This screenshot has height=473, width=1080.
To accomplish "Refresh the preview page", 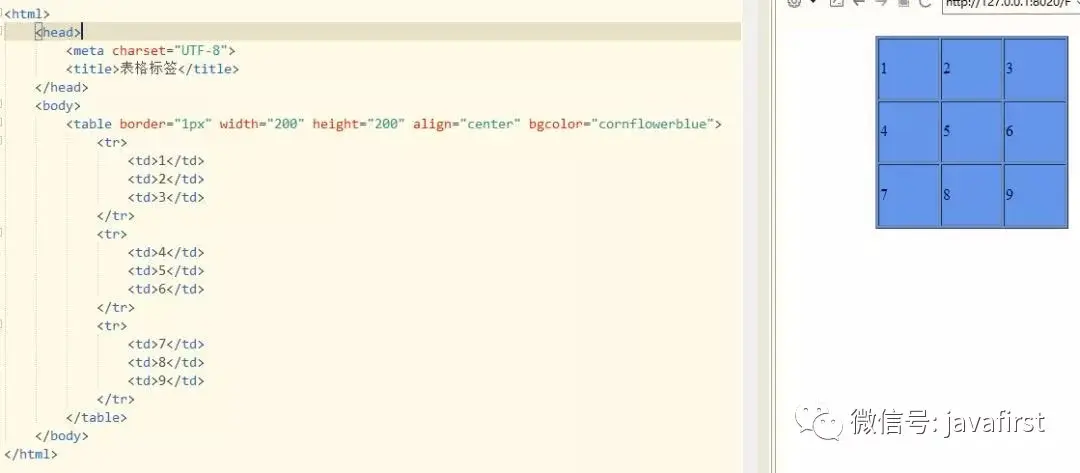I will [925, 3].
